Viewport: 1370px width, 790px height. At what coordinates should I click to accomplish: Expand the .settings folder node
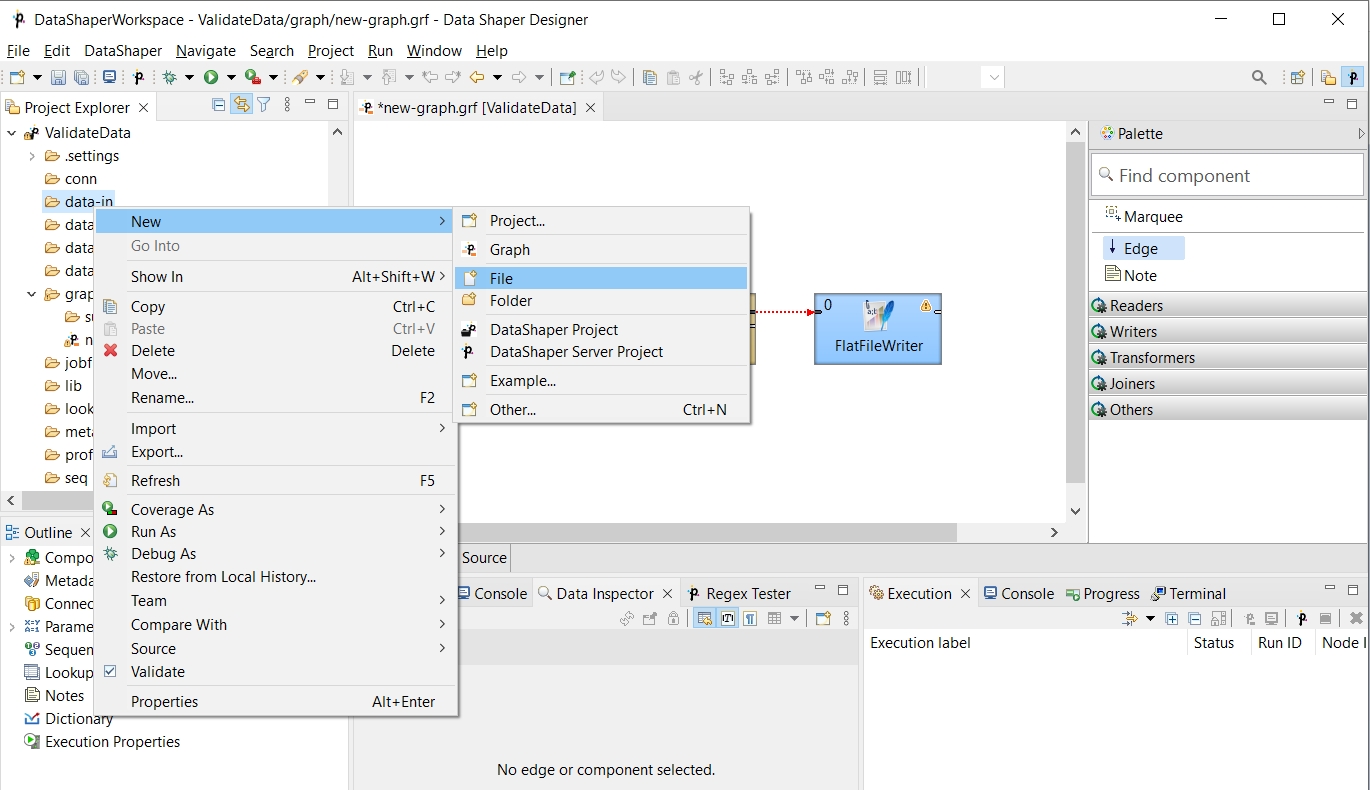click(32, 155)
